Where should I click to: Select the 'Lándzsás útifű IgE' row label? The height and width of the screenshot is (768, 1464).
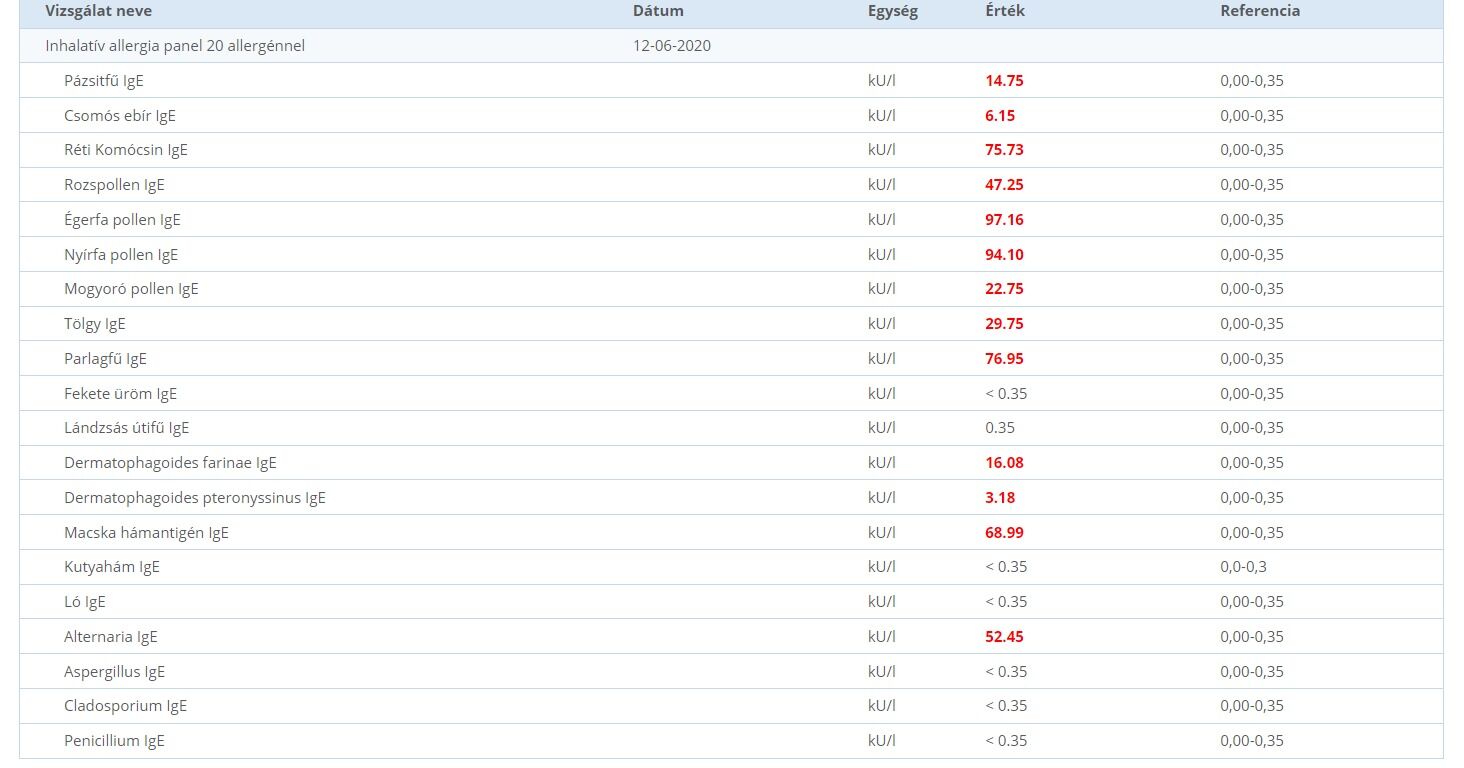pos(126,428)
